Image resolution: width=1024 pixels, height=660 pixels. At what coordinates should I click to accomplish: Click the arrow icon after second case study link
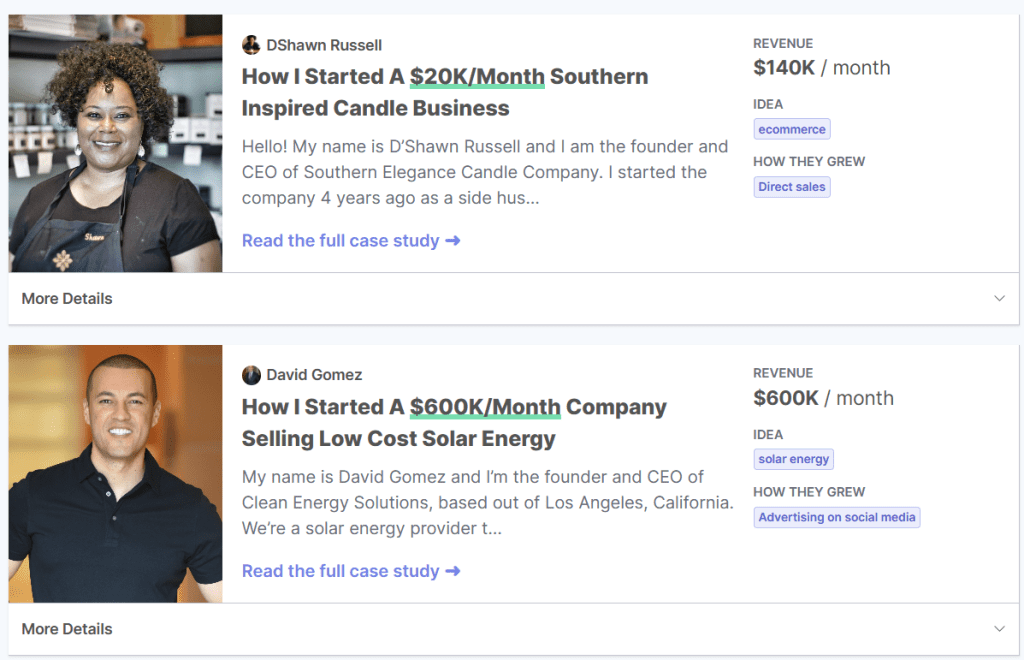(x=452, y=570)
